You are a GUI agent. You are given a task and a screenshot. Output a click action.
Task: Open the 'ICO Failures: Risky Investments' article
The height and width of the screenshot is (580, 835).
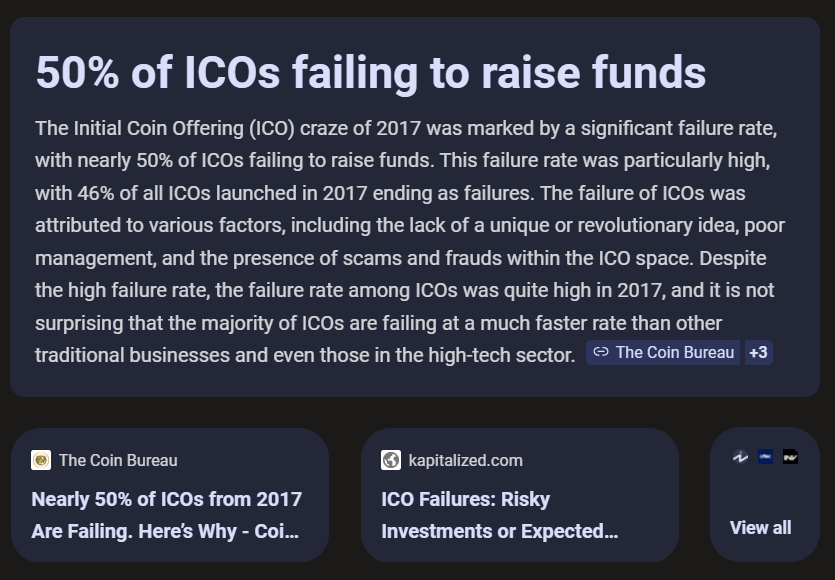pos(499,514)
